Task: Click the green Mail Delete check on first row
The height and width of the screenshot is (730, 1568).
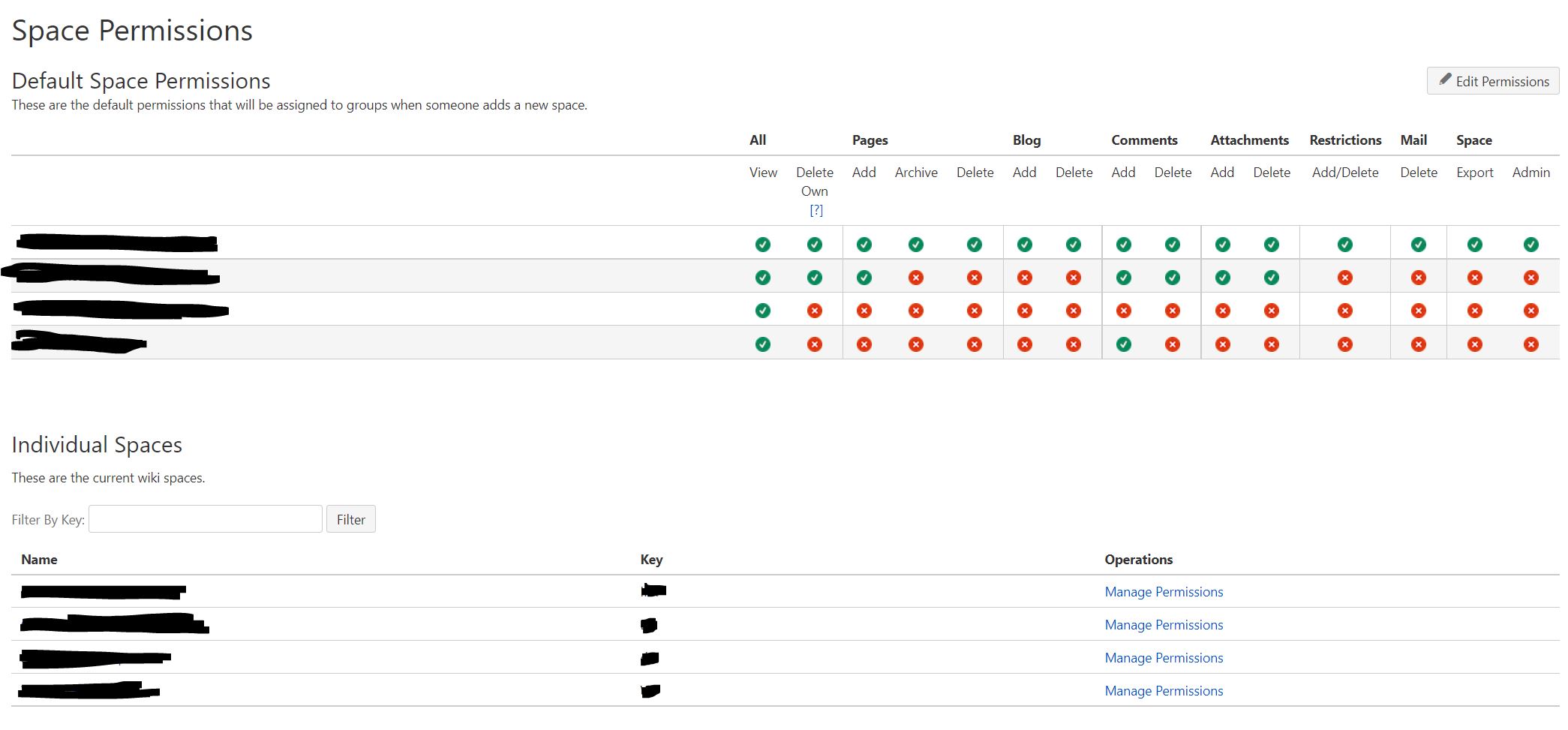Action: click(x=1419, y=243)
